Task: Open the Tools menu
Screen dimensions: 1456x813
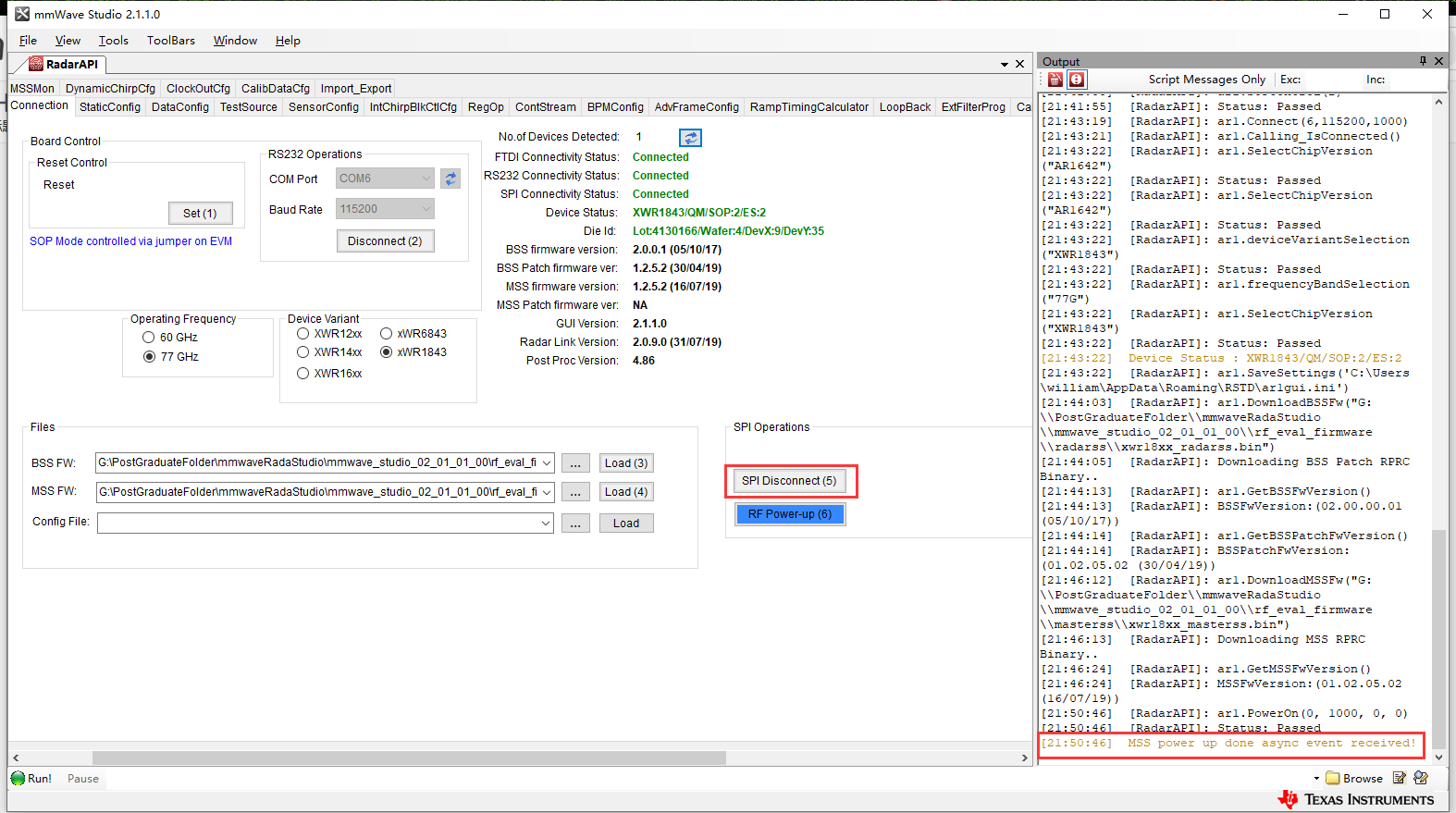Action: 114,40
